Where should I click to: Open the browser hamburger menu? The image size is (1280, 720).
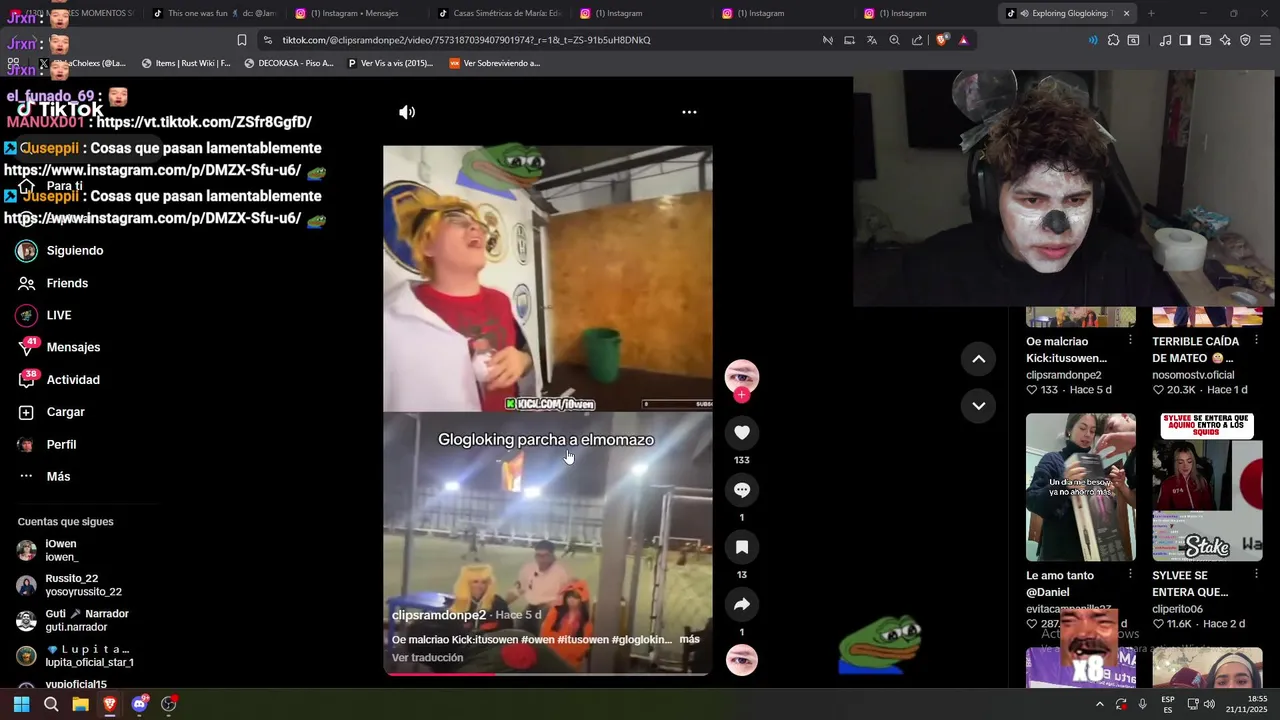(x=1265, y=40)
